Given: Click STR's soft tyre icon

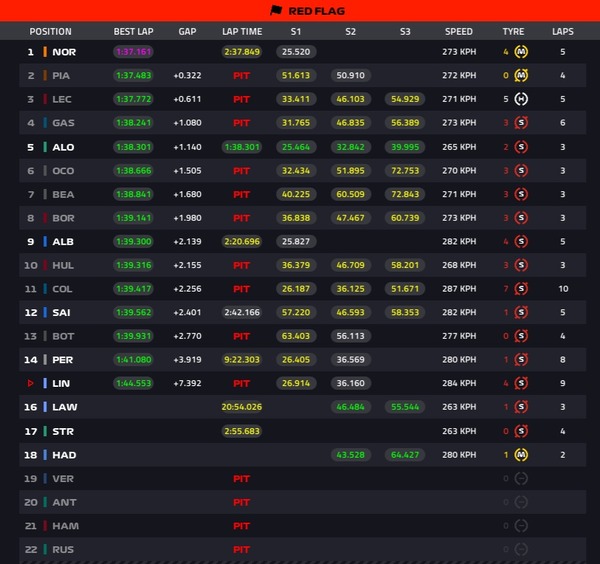Looking at the screenshot, I should point(521,432).
